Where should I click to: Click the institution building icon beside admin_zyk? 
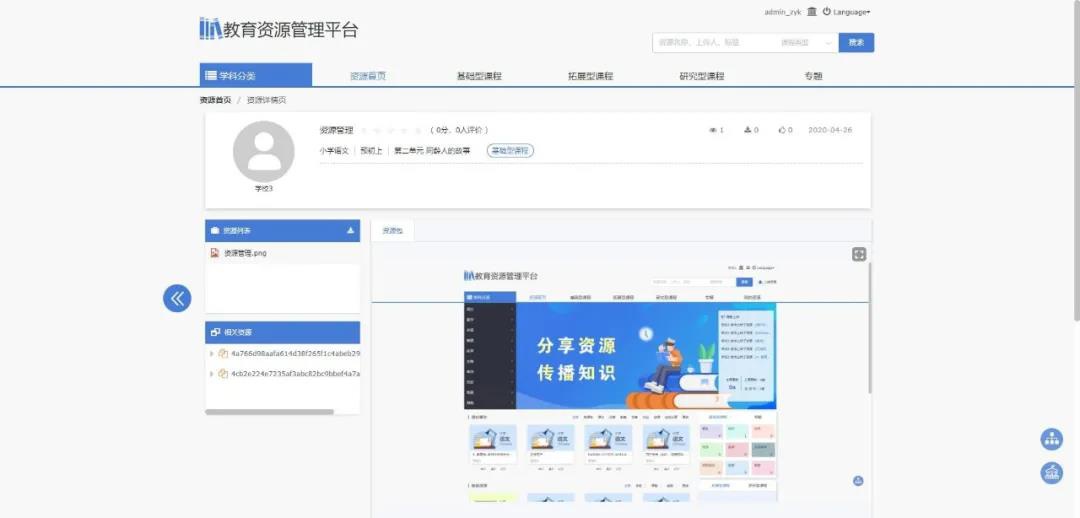pyautogui.click(x=811, y=12)
